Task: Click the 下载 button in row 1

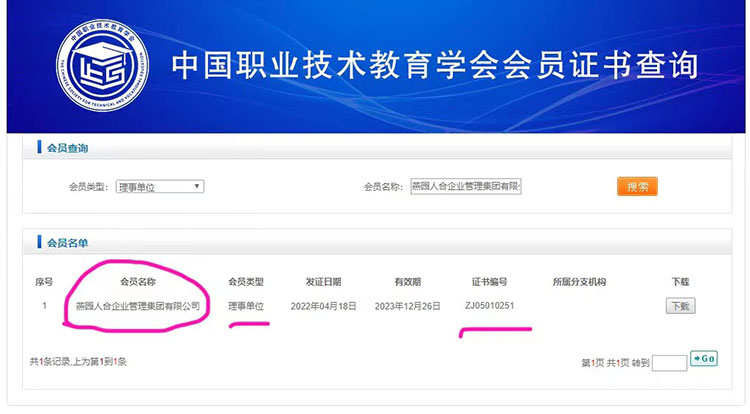Action: click(x=680, y=306)
